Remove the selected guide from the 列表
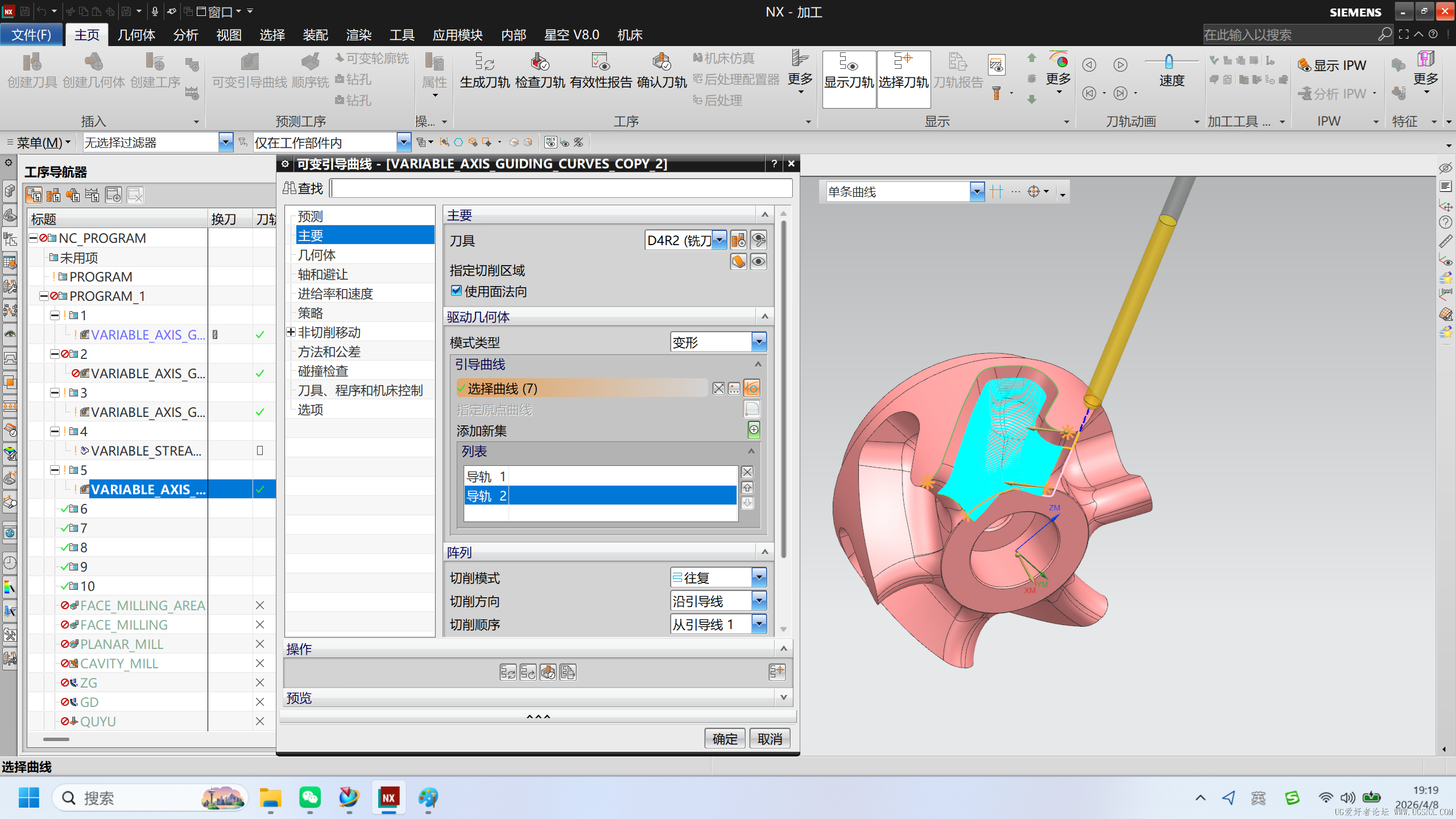 coord(747,472)
